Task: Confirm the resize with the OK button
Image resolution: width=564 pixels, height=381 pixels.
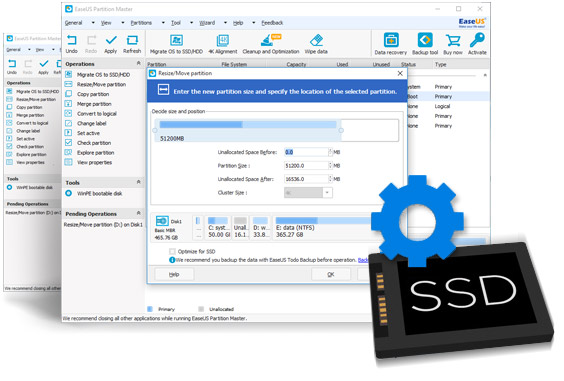Action: (331, 275)
